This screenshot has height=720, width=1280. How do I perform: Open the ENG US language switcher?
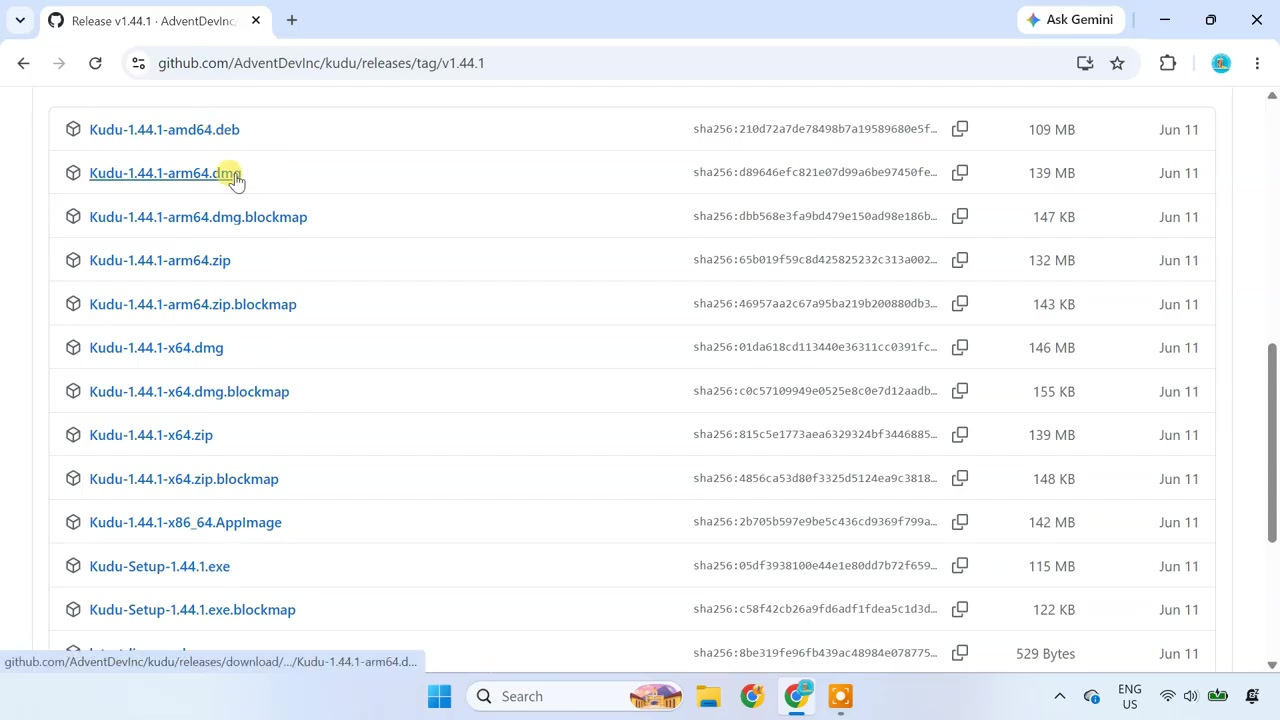(1130, 696)
